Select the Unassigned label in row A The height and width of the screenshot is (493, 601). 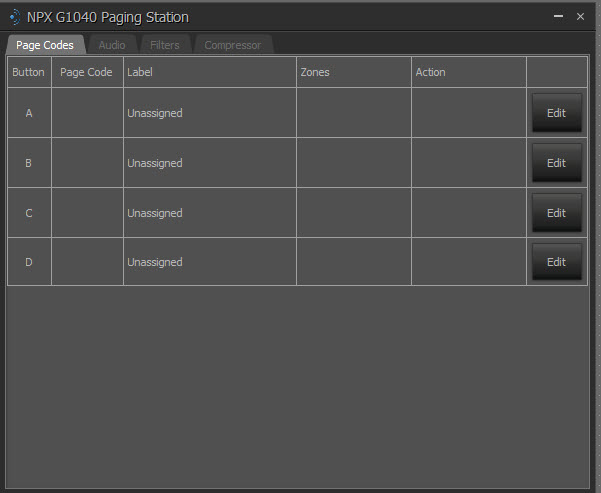[155, 113]
